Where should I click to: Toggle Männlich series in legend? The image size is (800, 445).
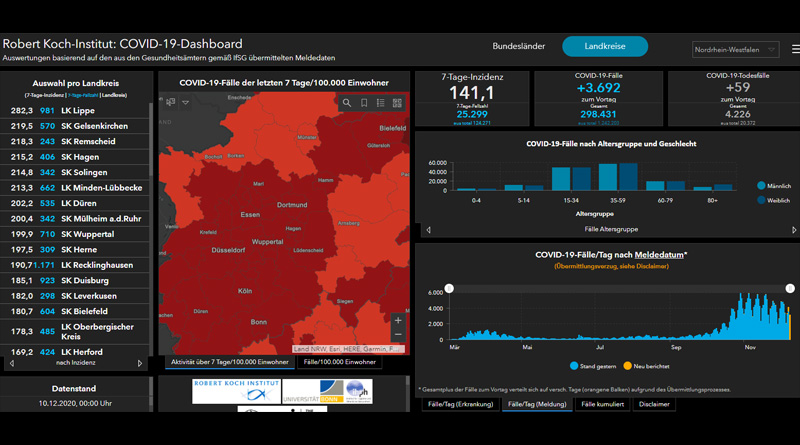pyautogui.click(x=774, y=186)
